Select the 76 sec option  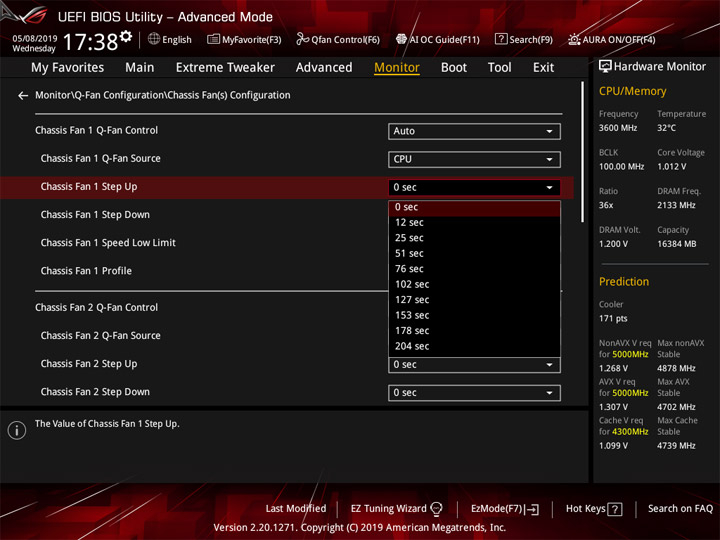pos(474,269)
